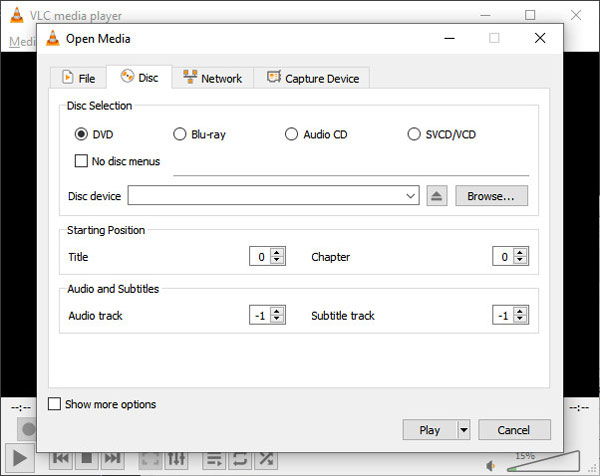The image size is (600, 476).
Task: Increase the Chapter value with up arrow
Action: coord(520,252)
